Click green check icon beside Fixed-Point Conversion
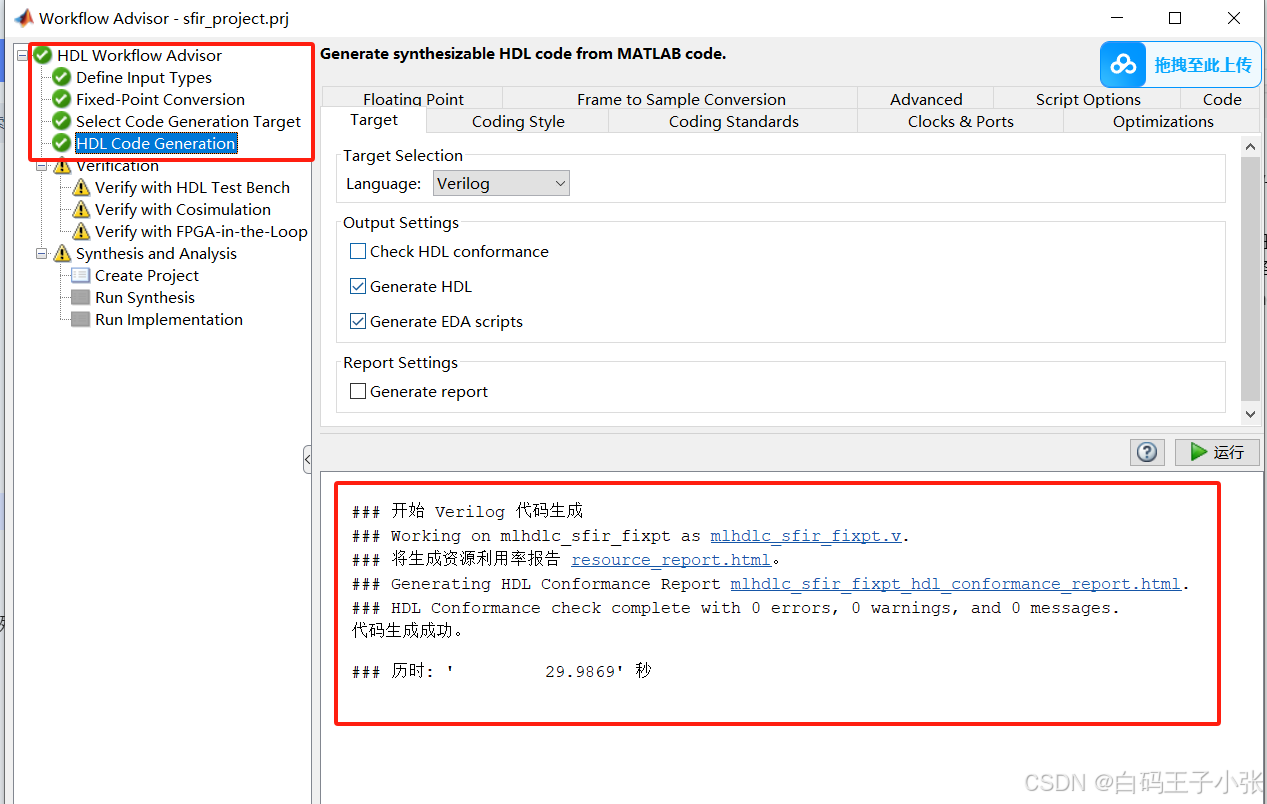Viewport: 1267px width, 804px height. pyautogui.click(x=62, y=99)
